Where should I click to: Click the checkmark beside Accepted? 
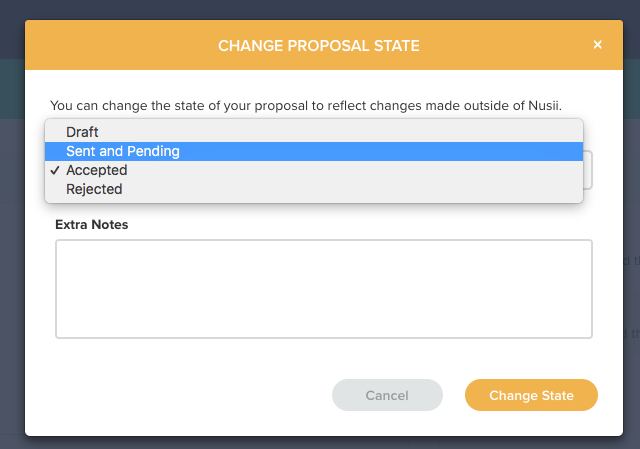click(55, 170)
